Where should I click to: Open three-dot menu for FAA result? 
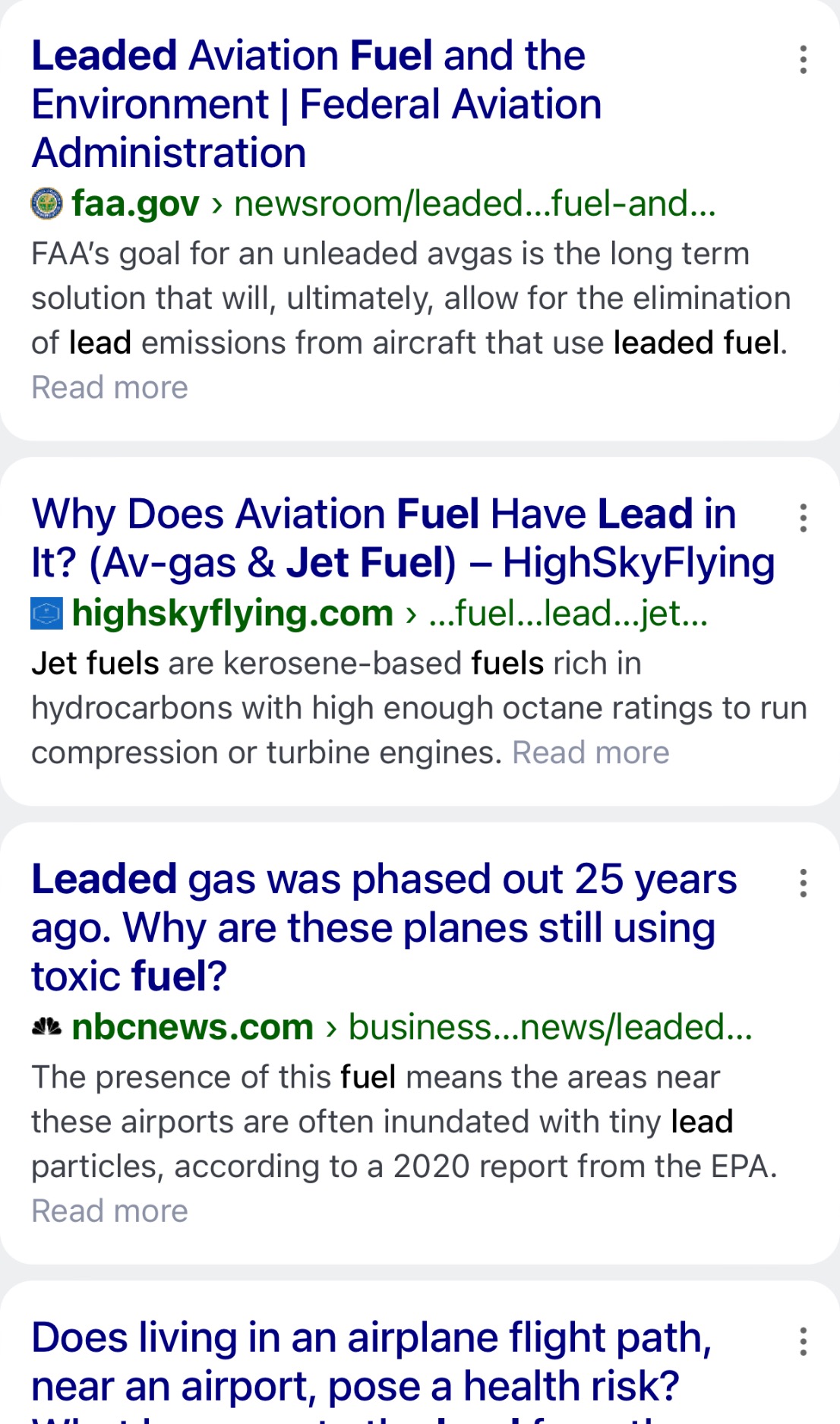pyautogui.click(x=803, y=59)
